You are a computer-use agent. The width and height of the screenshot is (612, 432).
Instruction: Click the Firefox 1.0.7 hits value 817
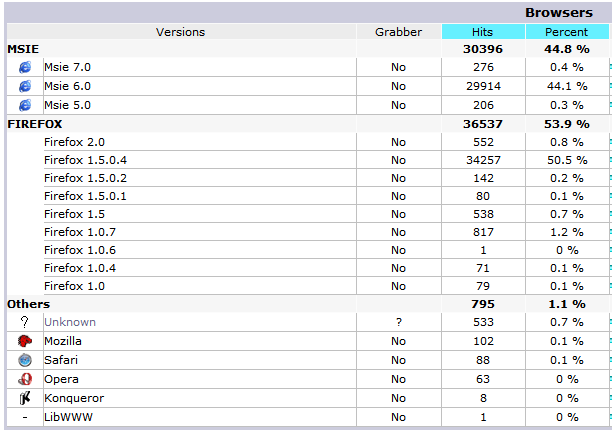[x=483, y=232]
